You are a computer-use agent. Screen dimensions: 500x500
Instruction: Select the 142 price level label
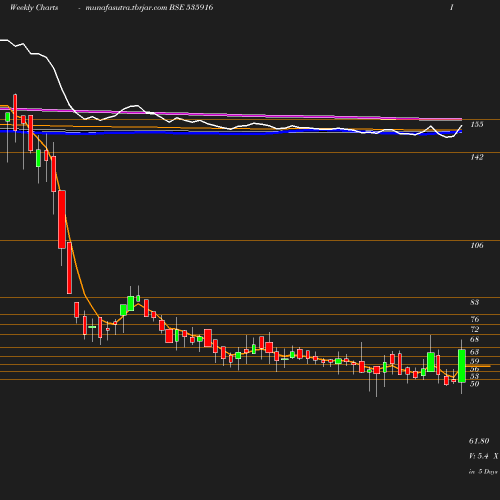click(477, 157)
